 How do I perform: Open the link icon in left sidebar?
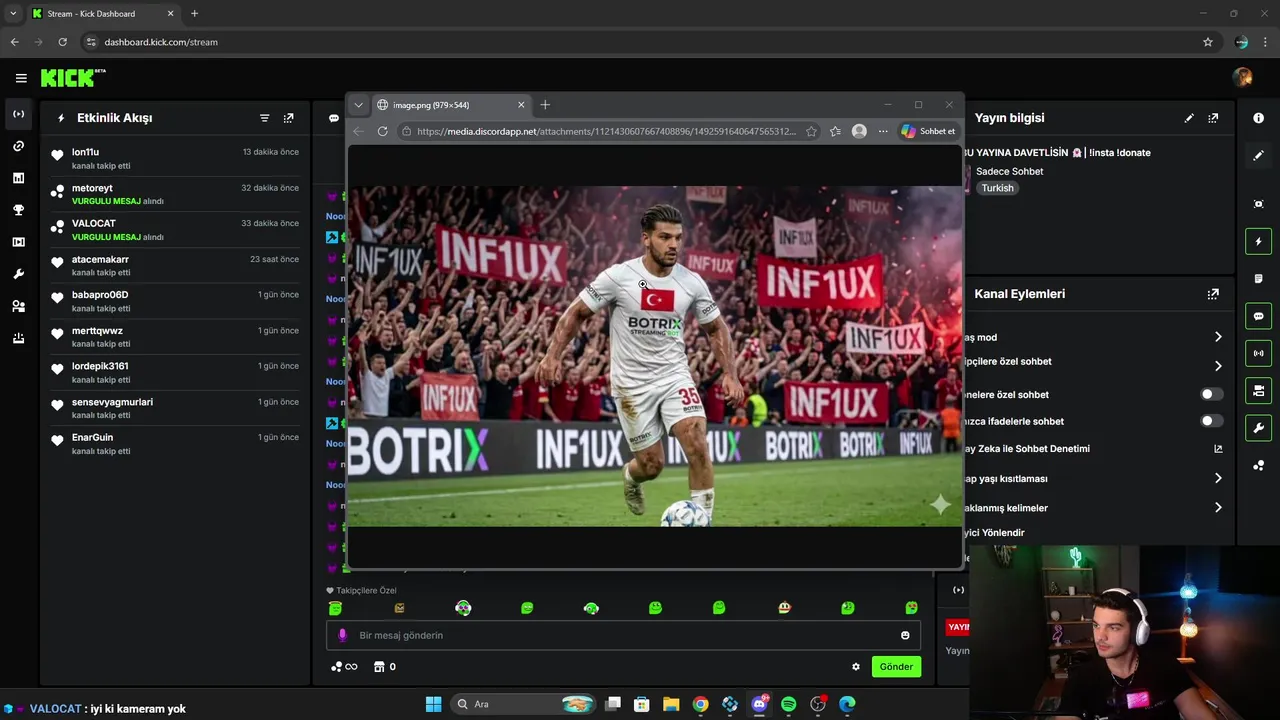[18, 146]
